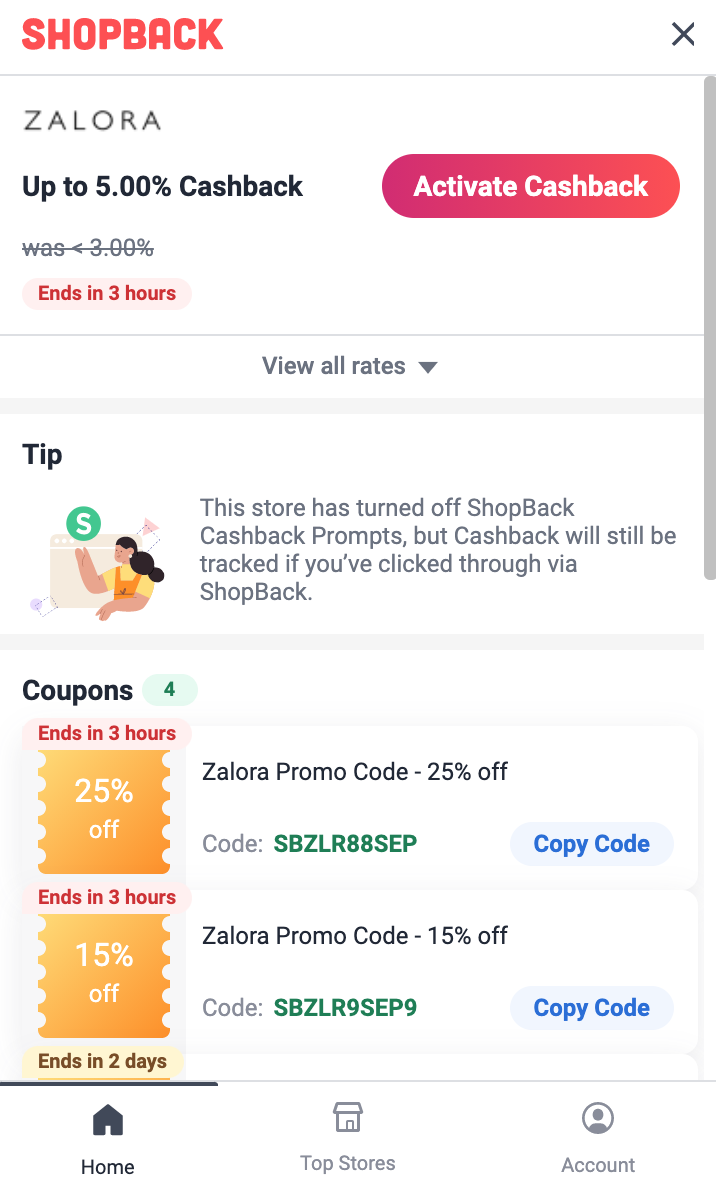Click the 25% off coupon ticket icon
Screen dimensions: 716x1192
click(x=104, y=811)
